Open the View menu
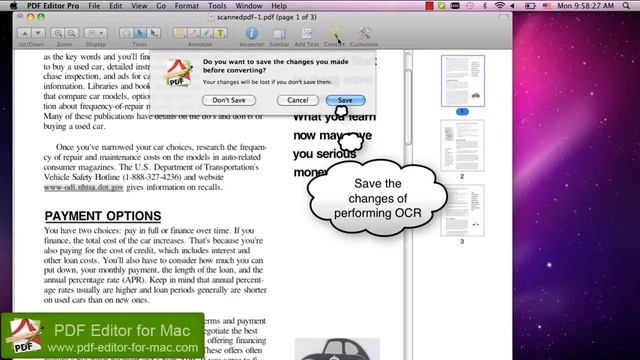640x360 pixels. point(139,6)
